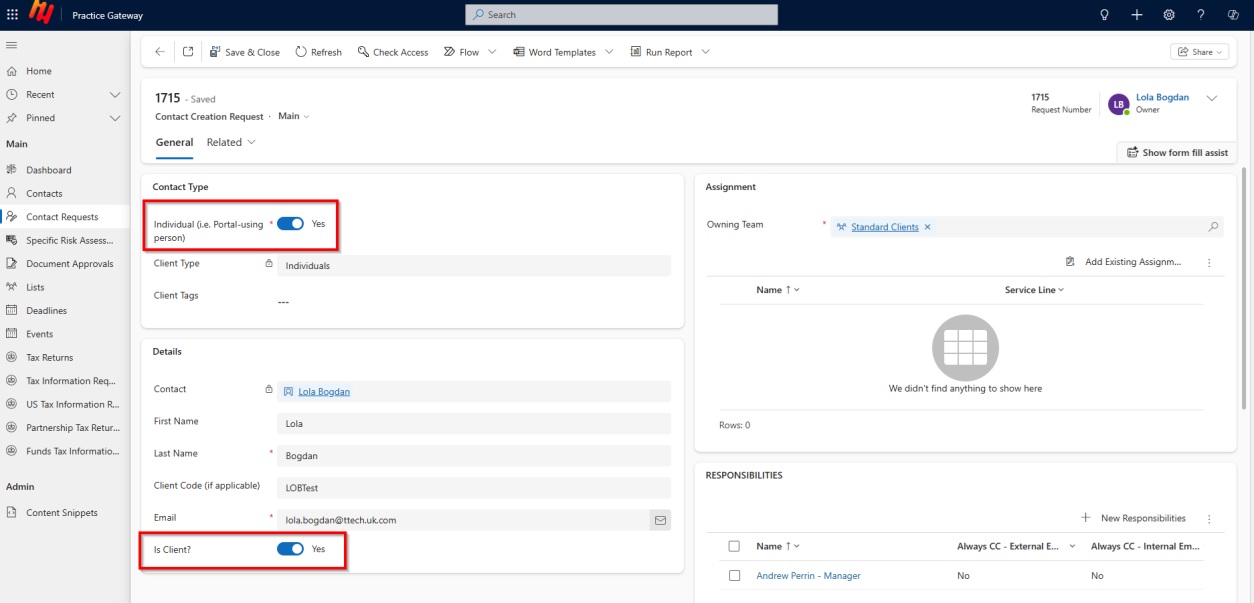Image resolution: width=1254 pixels, height=603 pixels.
Task: Open the Share dropdown
Action: pyautogui.click(x=1199, y=52)
